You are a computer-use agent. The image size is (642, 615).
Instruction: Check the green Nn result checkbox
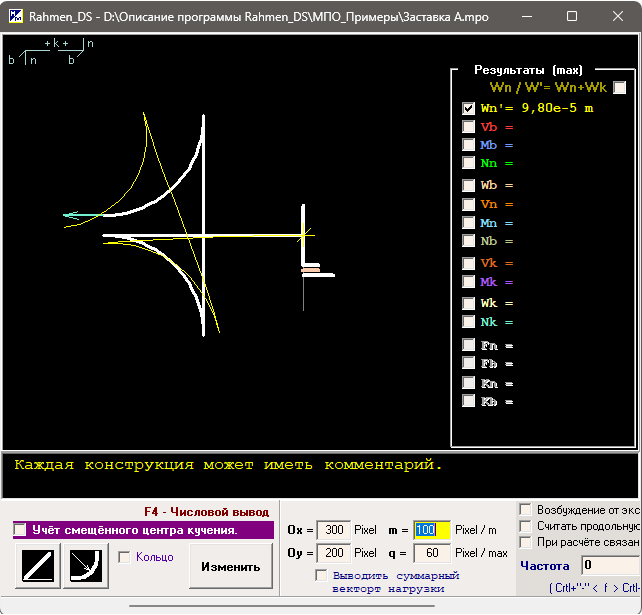tap(468, 163)
